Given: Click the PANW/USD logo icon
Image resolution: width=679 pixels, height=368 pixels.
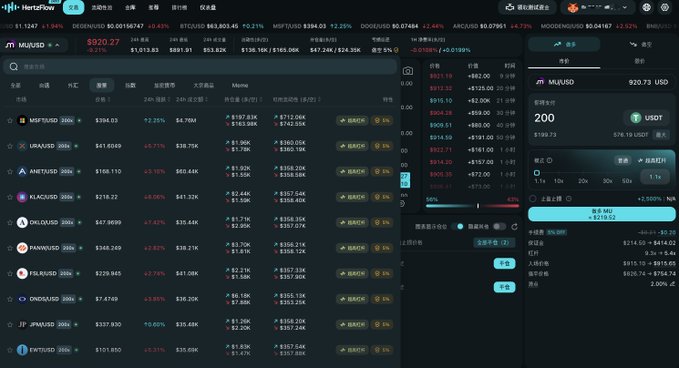Looking at the screenshot, I should tap(22, 248).
